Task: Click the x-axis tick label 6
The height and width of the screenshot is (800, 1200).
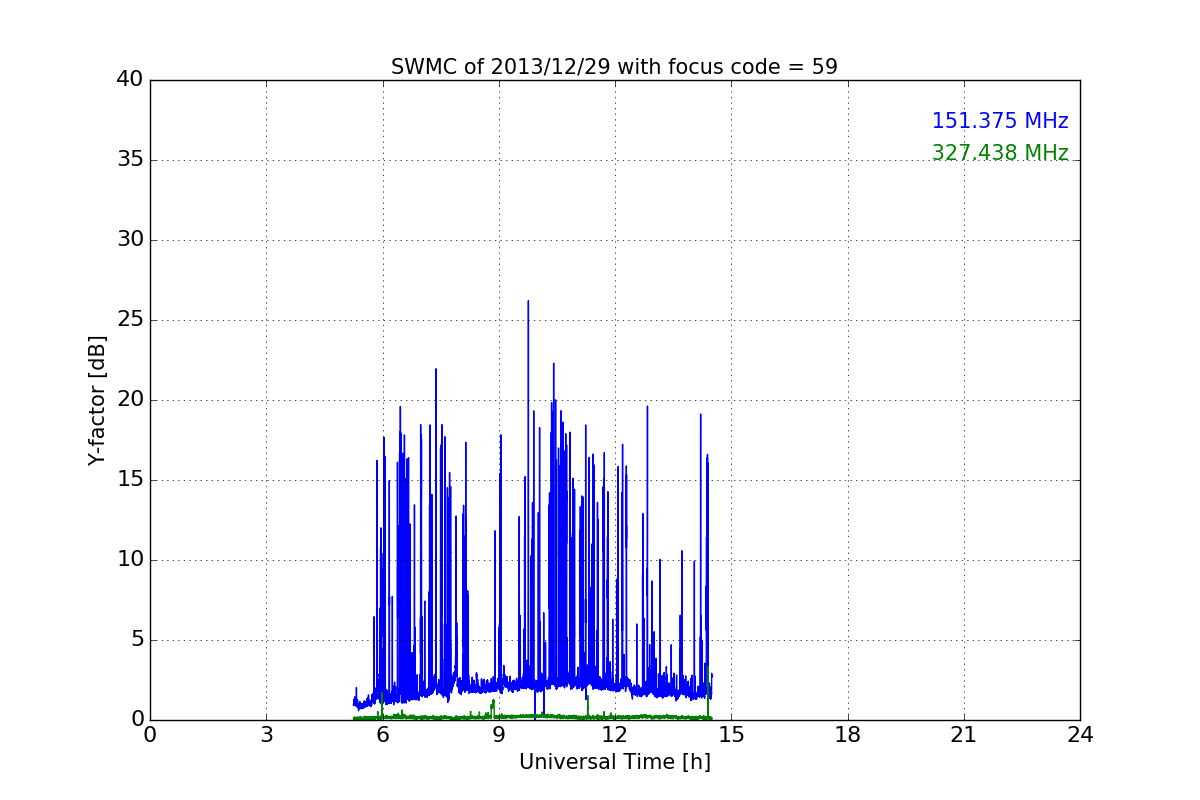Action: (382, 734)
